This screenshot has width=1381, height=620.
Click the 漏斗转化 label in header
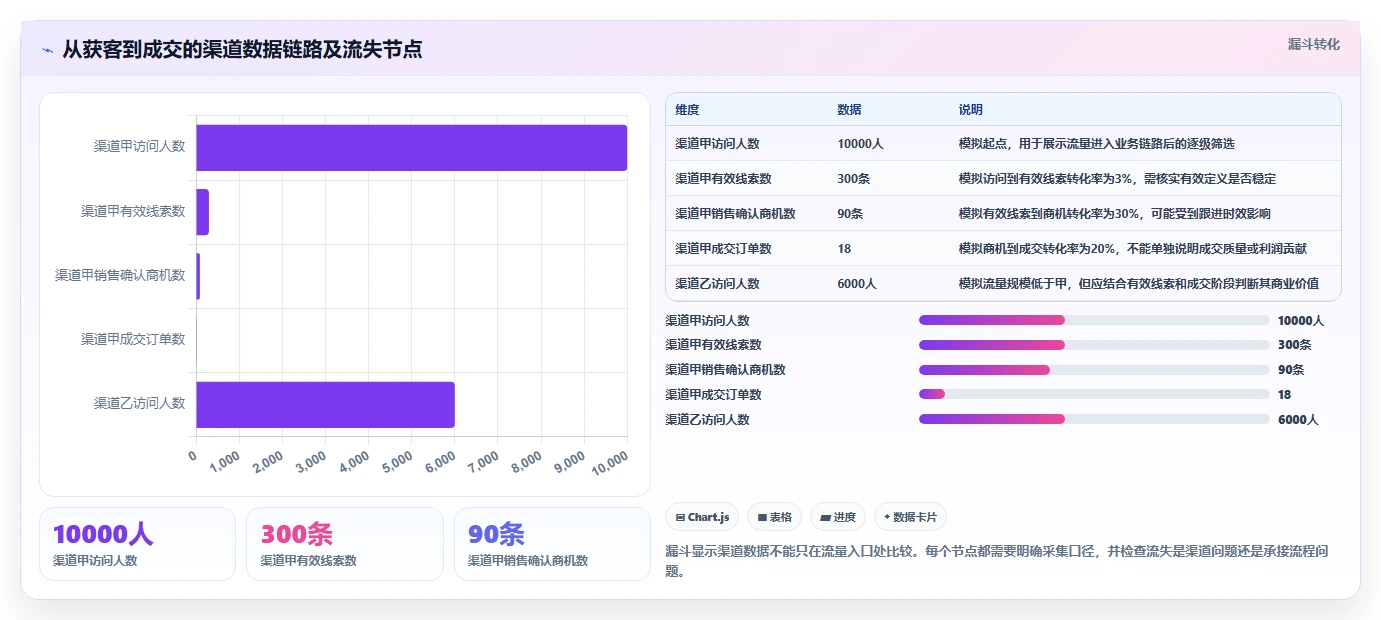click(x=1313, y=45)
